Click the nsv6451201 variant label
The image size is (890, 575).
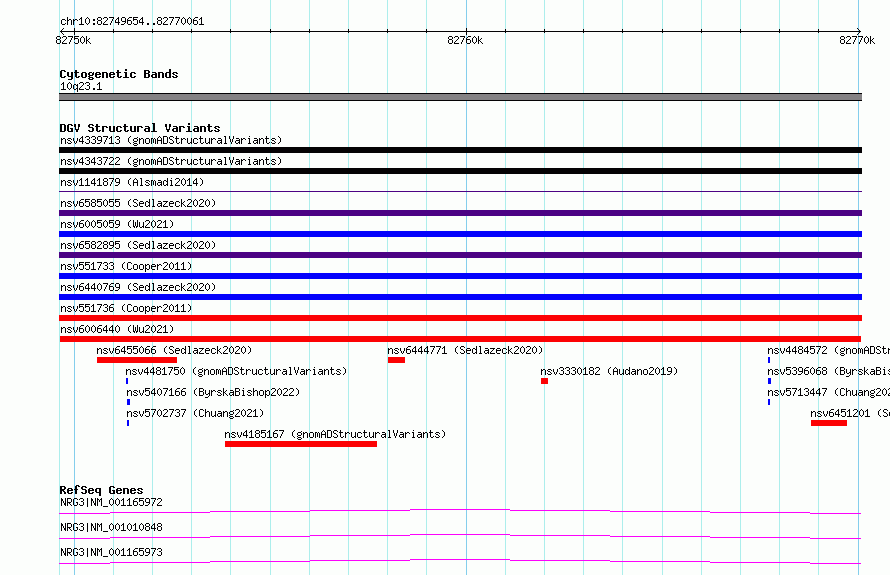[x=850, y=413]
